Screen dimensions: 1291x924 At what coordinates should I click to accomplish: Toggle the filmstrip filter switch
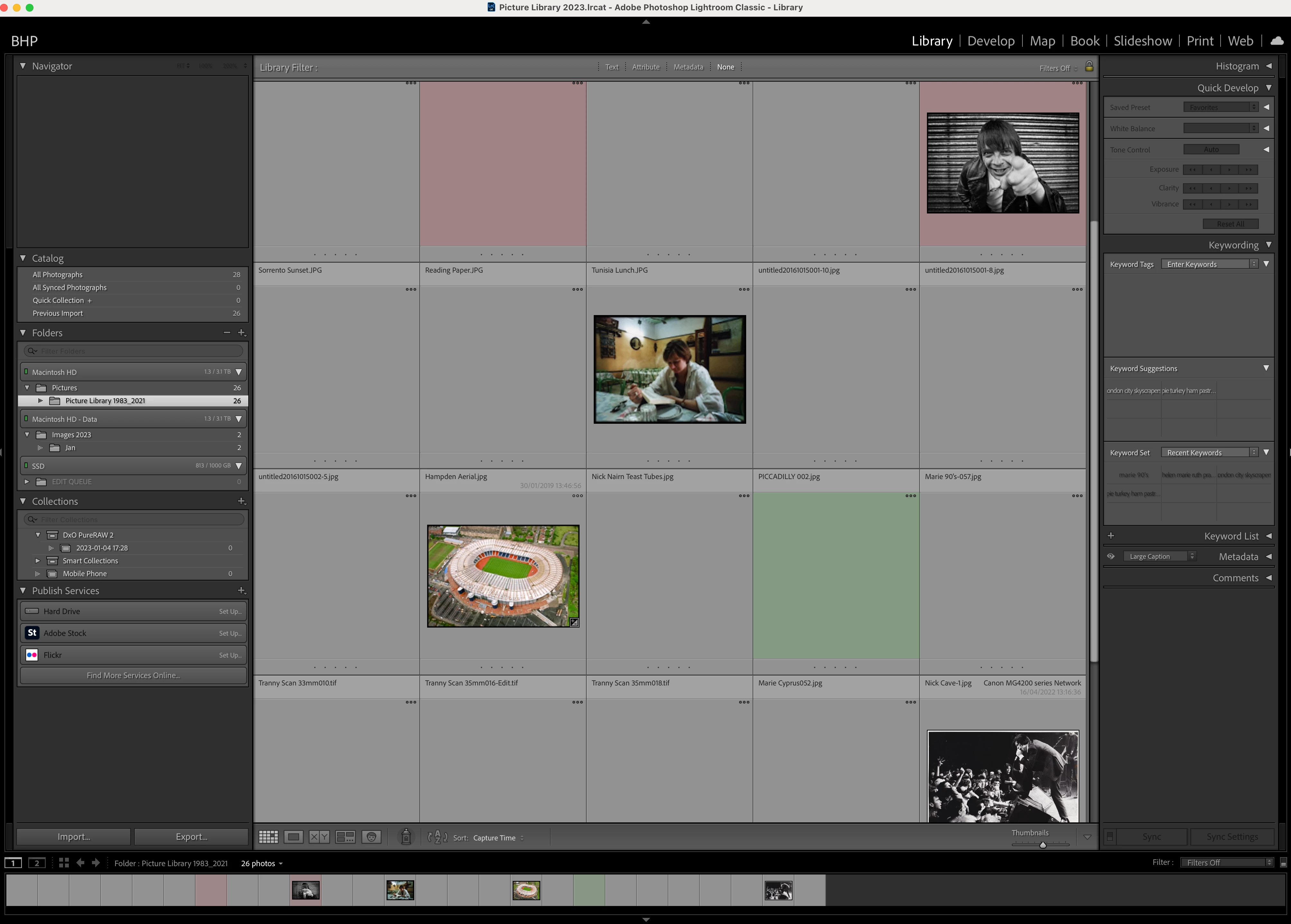1283,863
